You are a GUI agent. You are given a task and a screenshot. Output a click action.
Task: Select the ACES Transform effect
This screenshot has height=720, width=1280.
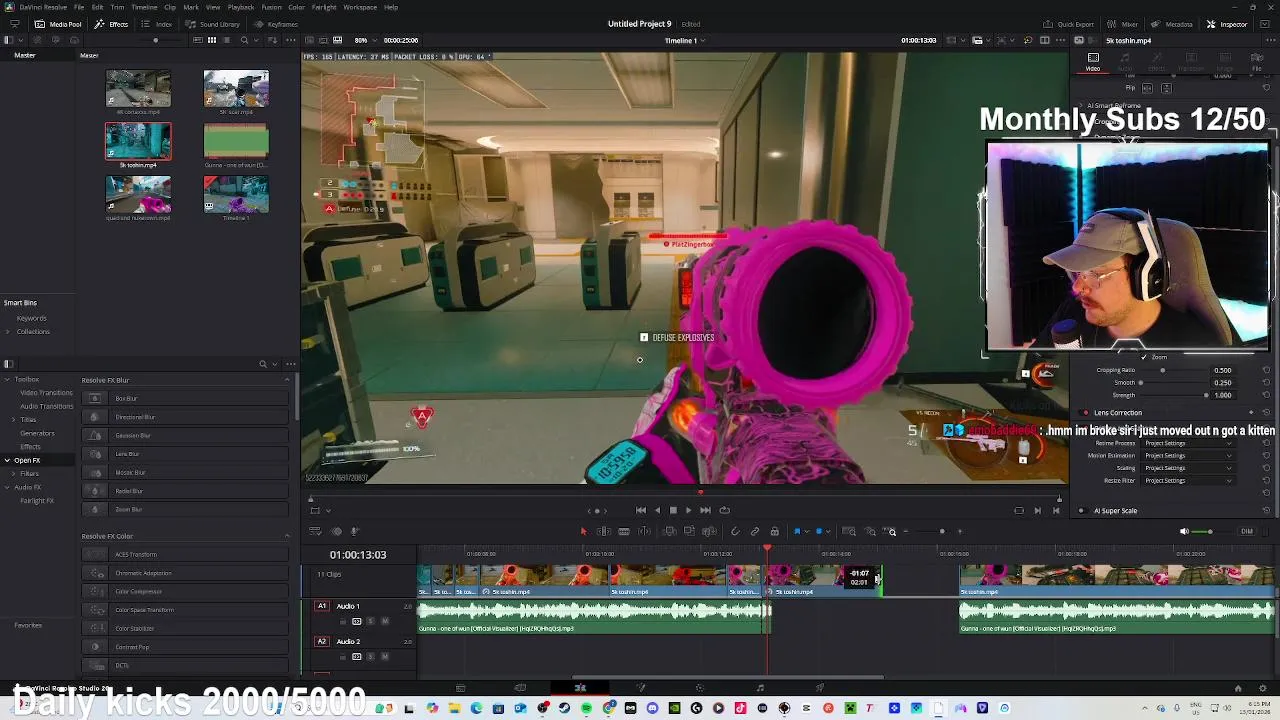pyautogui.click(x=185, y=554)
